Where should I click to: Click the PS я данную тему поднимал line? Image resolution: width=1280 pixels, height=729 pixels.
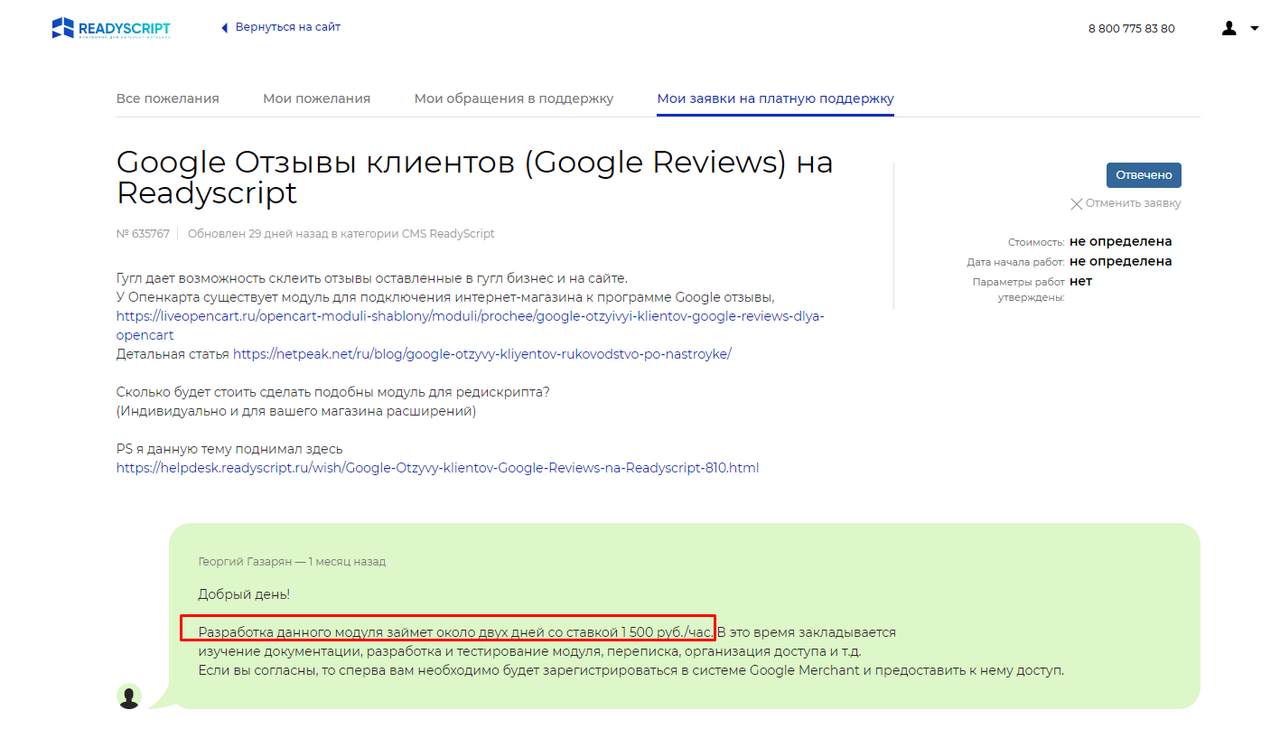click(230, 449)
